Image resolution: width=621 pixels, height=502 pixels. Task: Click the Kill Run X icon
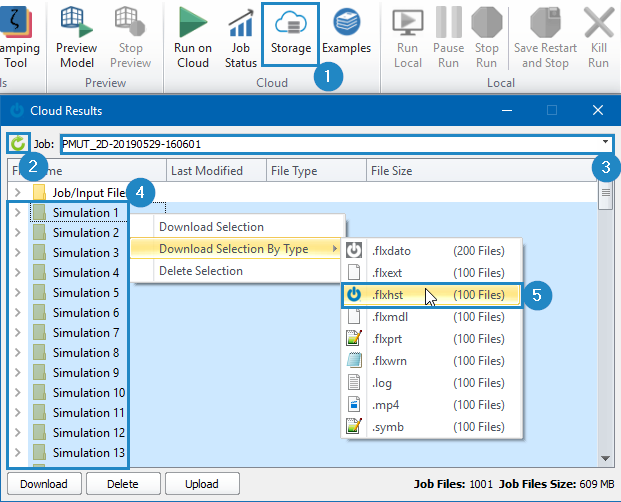[x=598, y=23]
